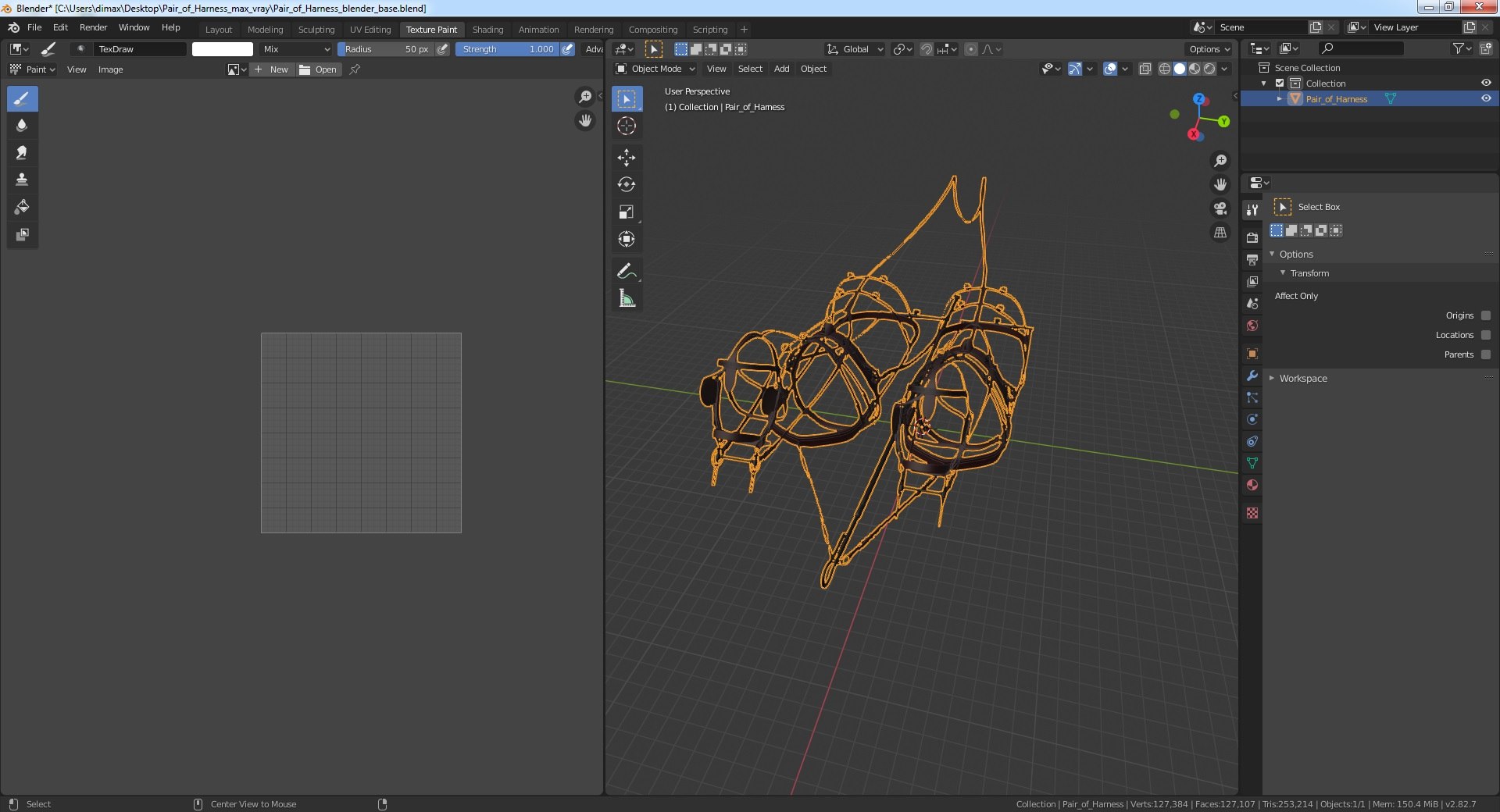Image resolution: width=1500 pixels, height=812 pixels.
Task: Enable Affect Only Parents checkbox
Action: coord(1486,354)
